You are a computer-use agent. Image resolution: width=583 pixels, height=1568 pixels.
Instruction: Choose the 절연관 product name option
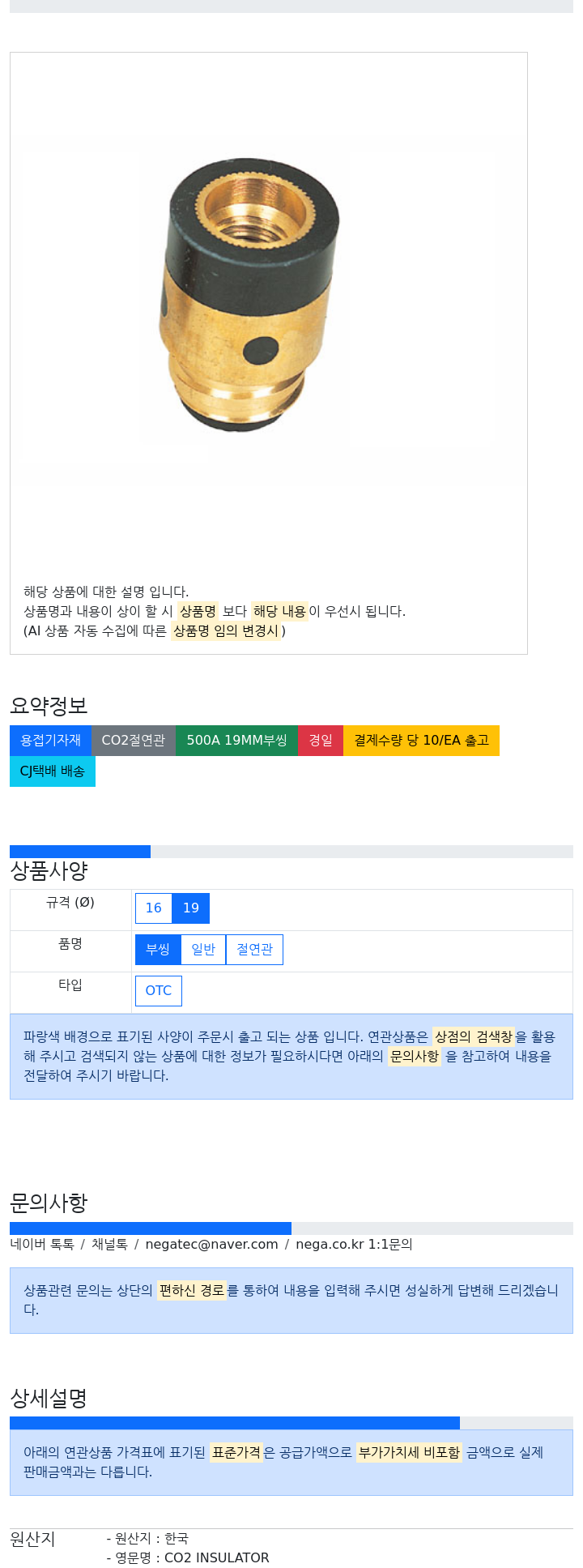[x=254, y=950]
